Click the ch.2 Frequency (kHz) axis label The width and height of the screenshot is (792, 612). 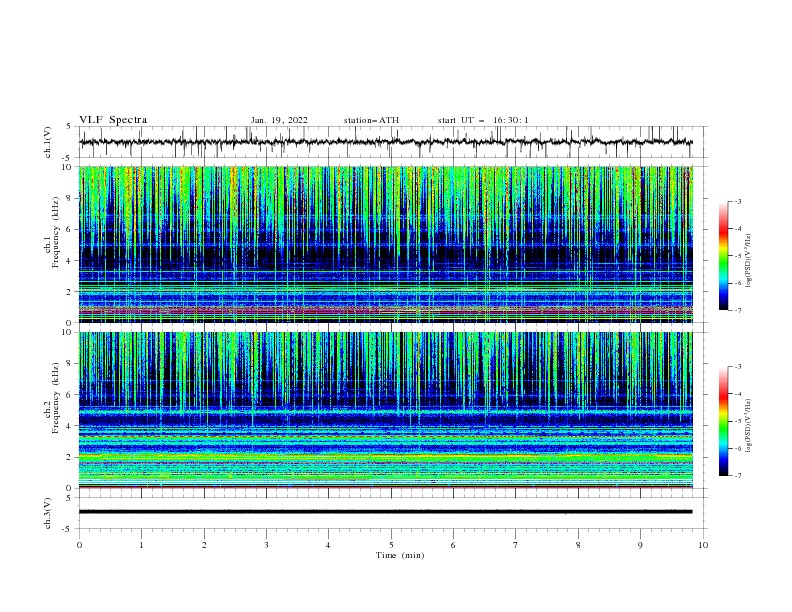[x=52, y=398]
